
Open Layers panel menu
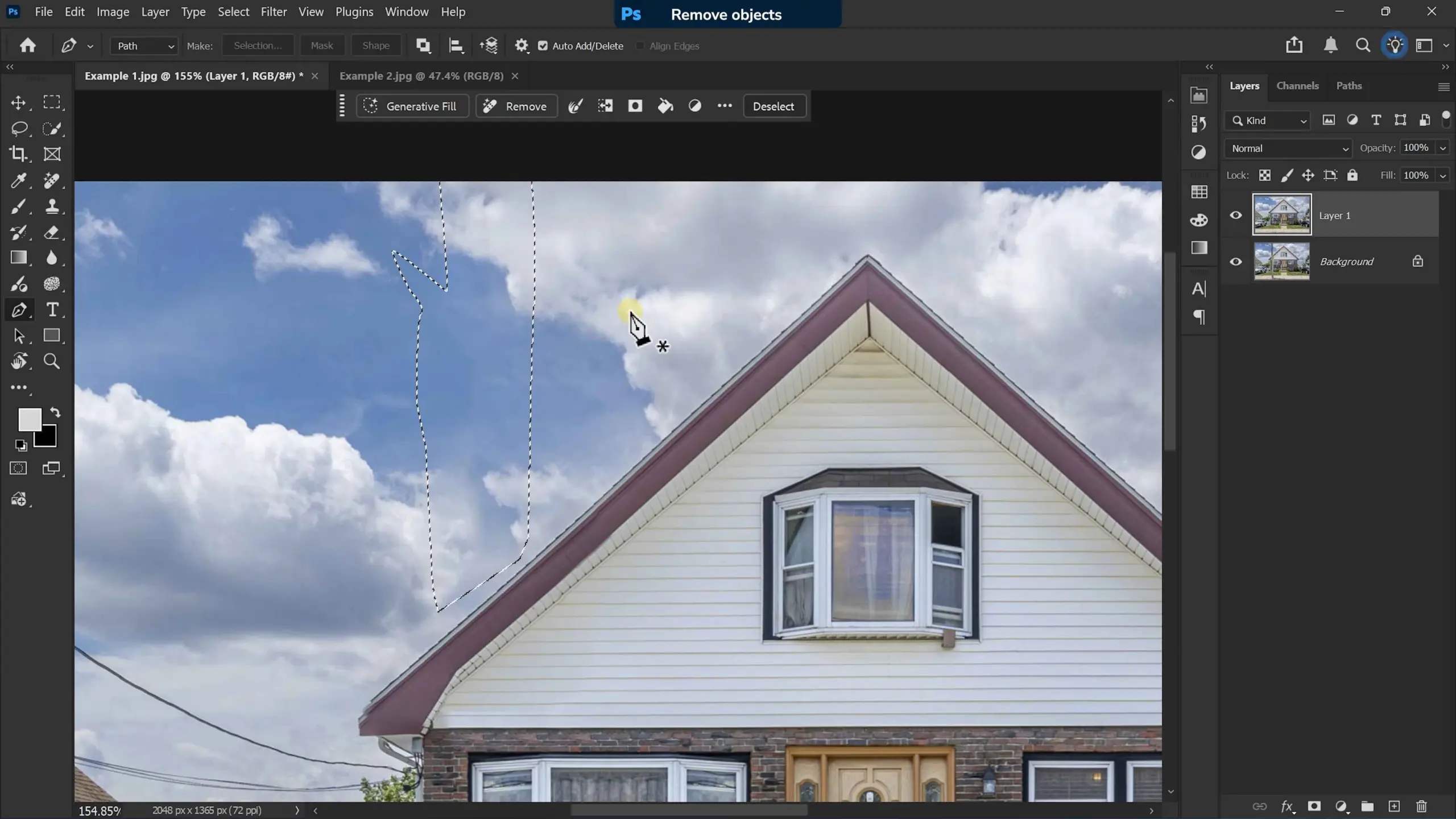[1443, 86]
